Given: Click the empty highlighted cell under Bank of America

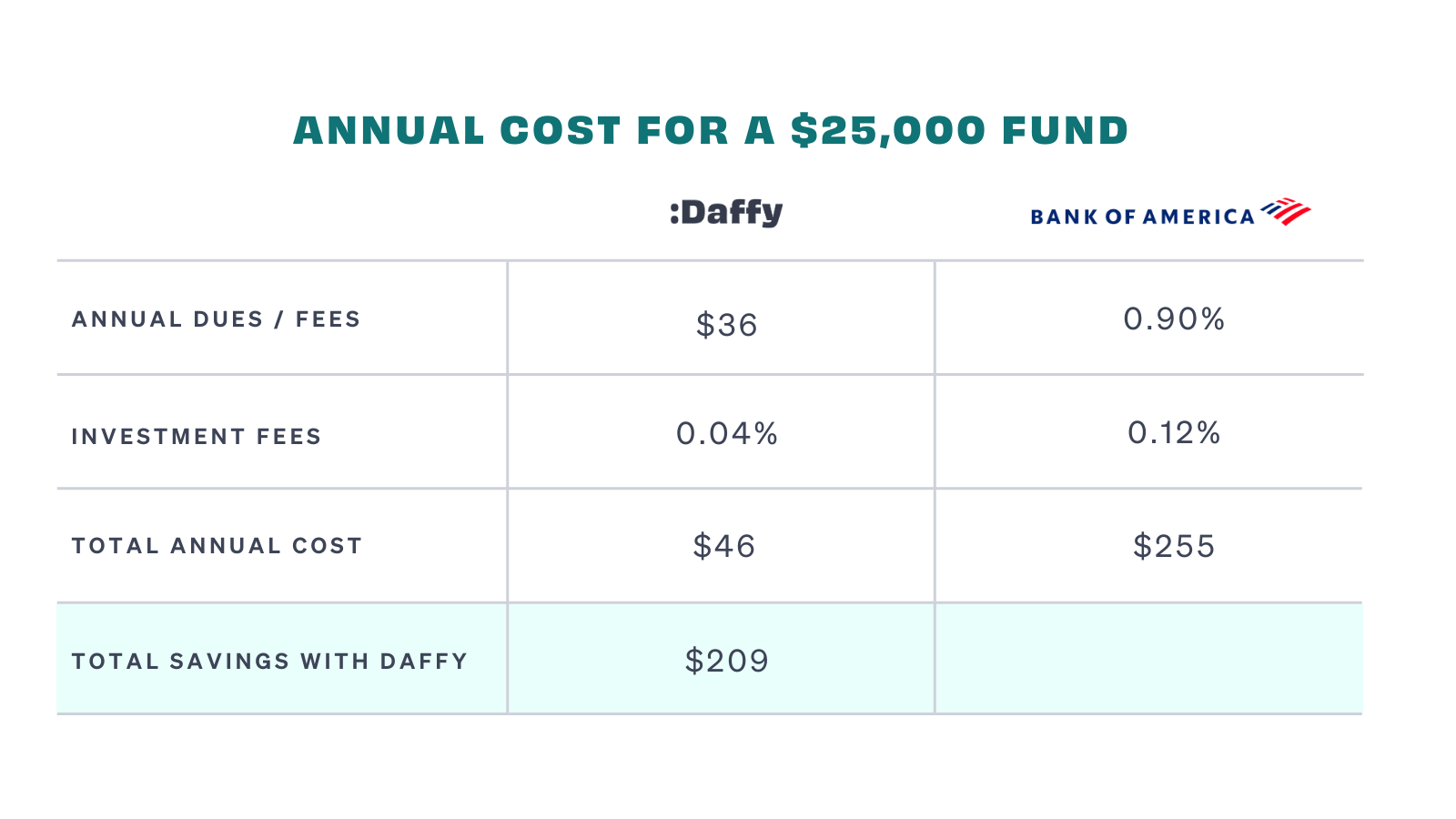Looking at the screenshot, I should point(1148,658).
